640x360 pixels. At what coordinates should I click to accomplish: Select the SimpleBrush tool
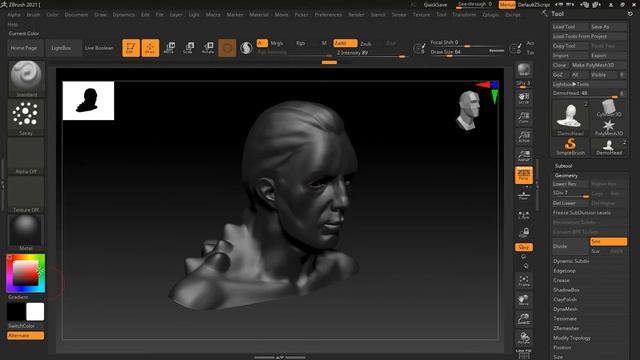click(570, 146)
